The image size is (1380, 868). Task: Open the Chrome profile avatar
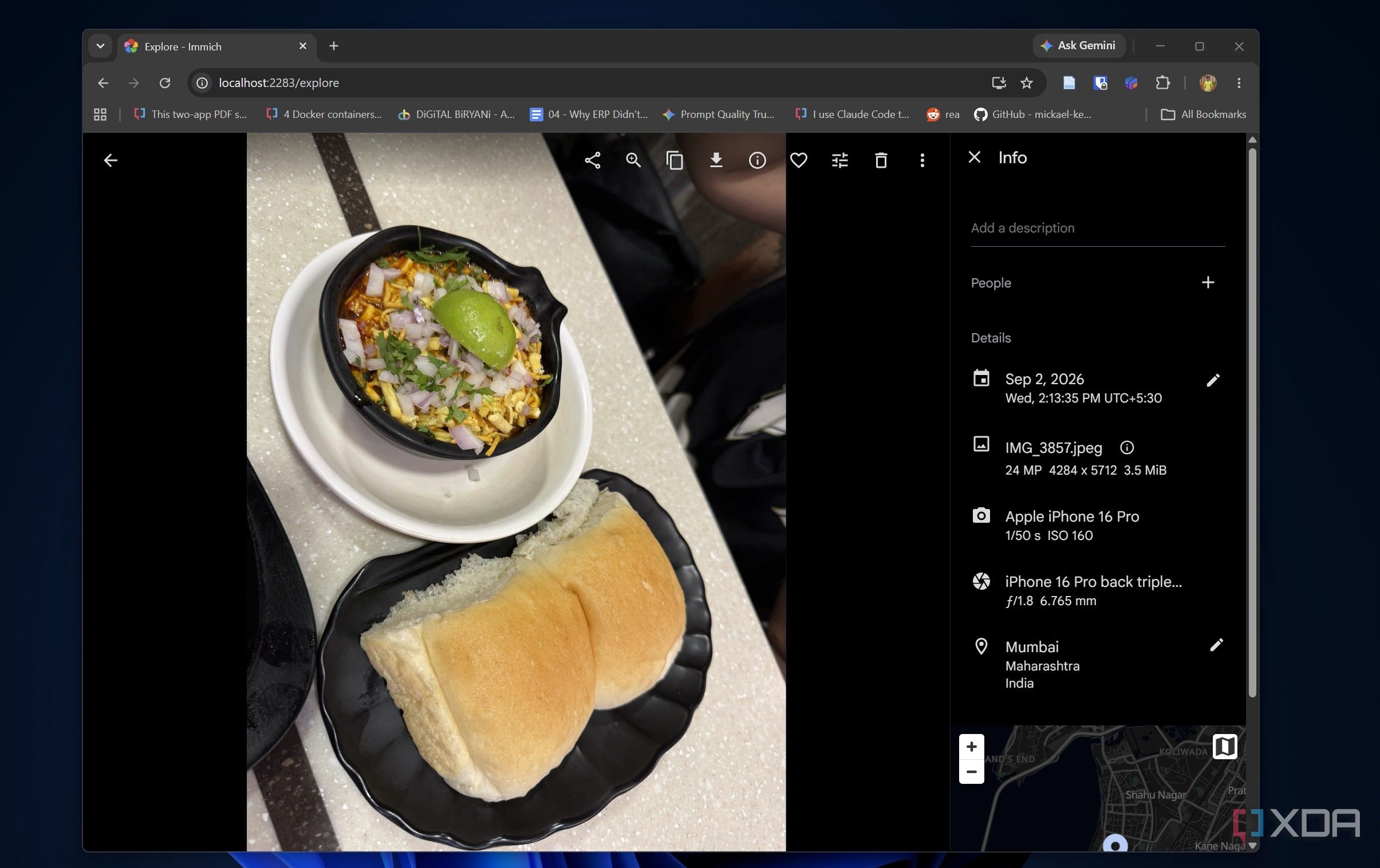(1208, 83)
